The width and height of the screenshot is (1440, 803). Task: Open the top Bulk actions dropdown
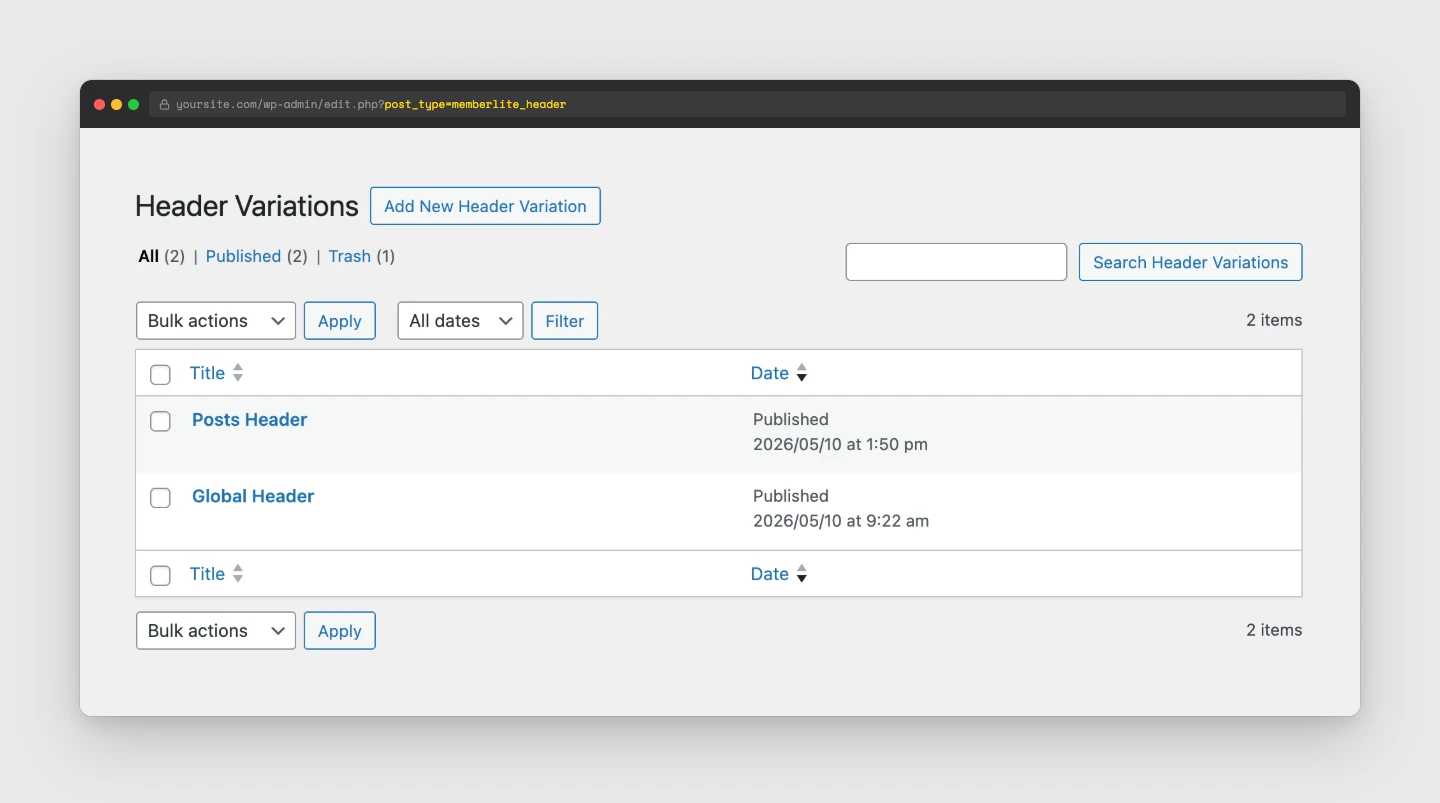click(x=216, y=321)
